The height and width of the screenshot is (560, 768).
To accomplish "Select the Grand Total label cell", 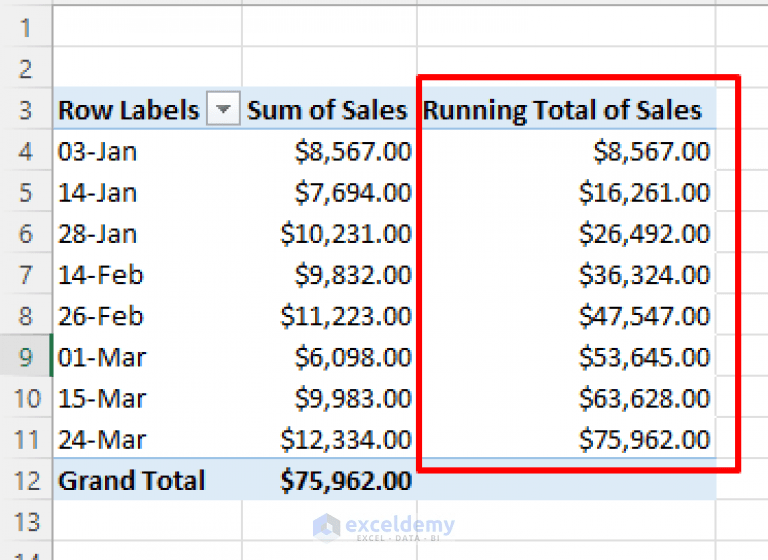I will (x=147, y=480).
